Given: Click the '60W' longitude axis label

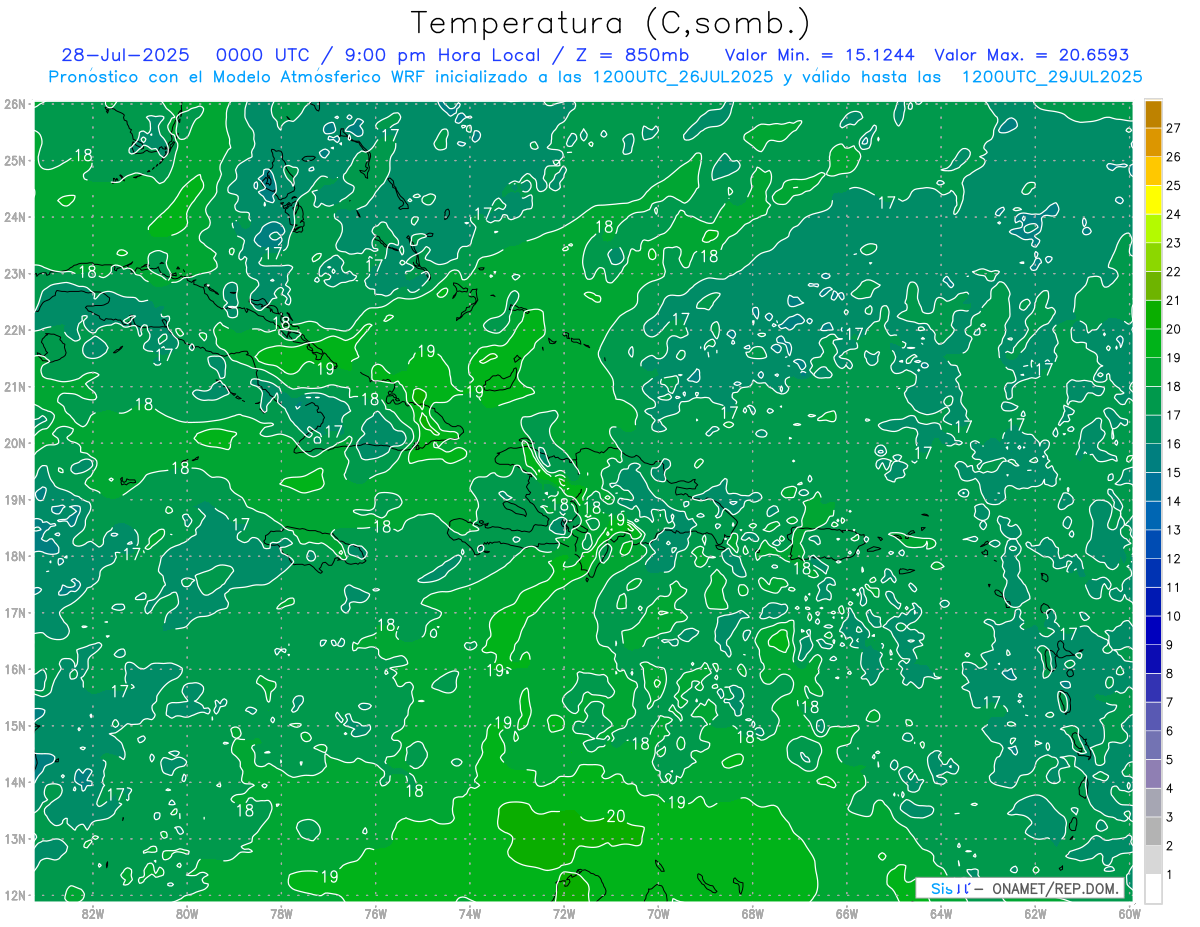Looking at the screenshot, I should [x=1129, y=913].
